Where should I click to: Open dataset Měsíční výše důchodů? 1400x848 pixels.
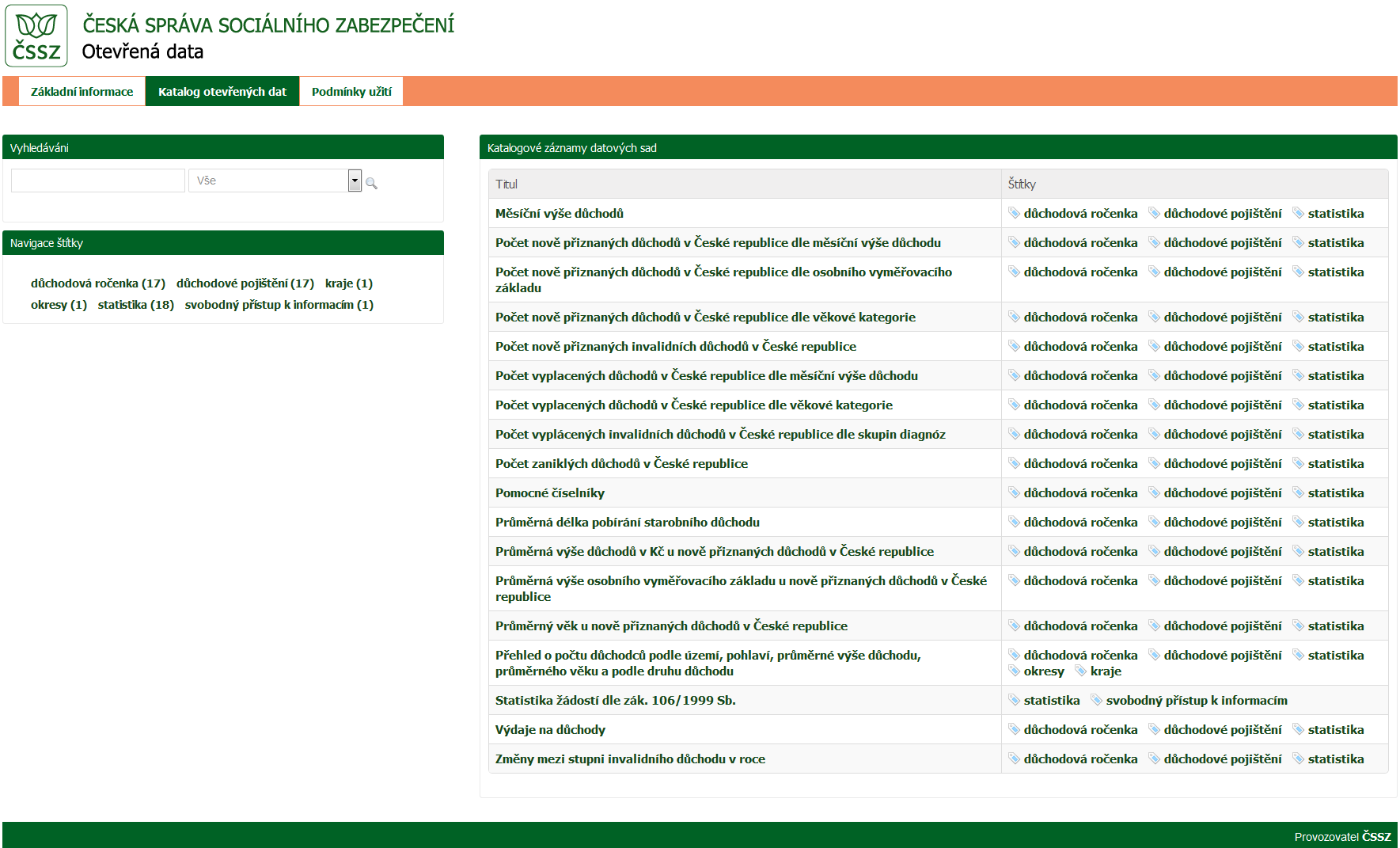(560, 213)
